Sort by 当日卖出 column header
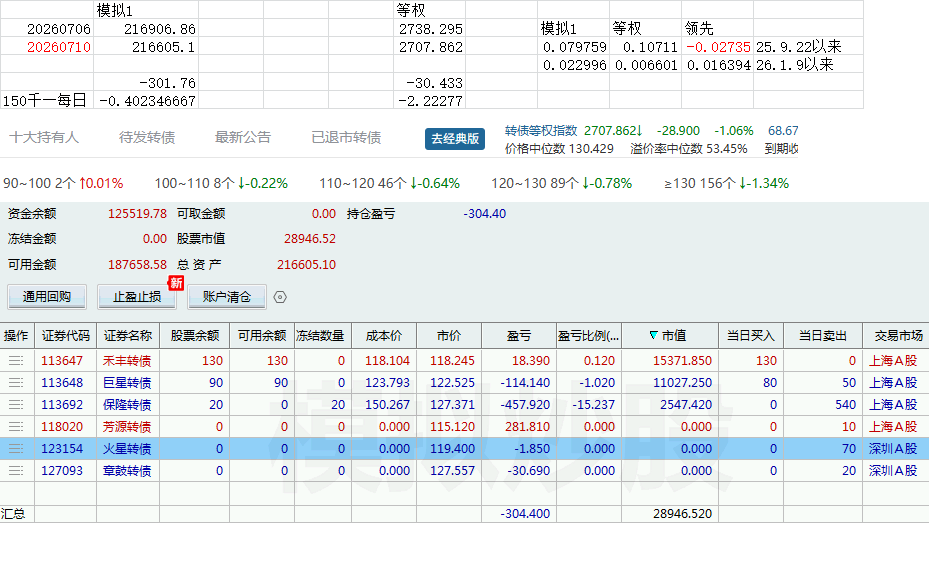The width and height of the screenshot is (947, 563). (823, 336)
